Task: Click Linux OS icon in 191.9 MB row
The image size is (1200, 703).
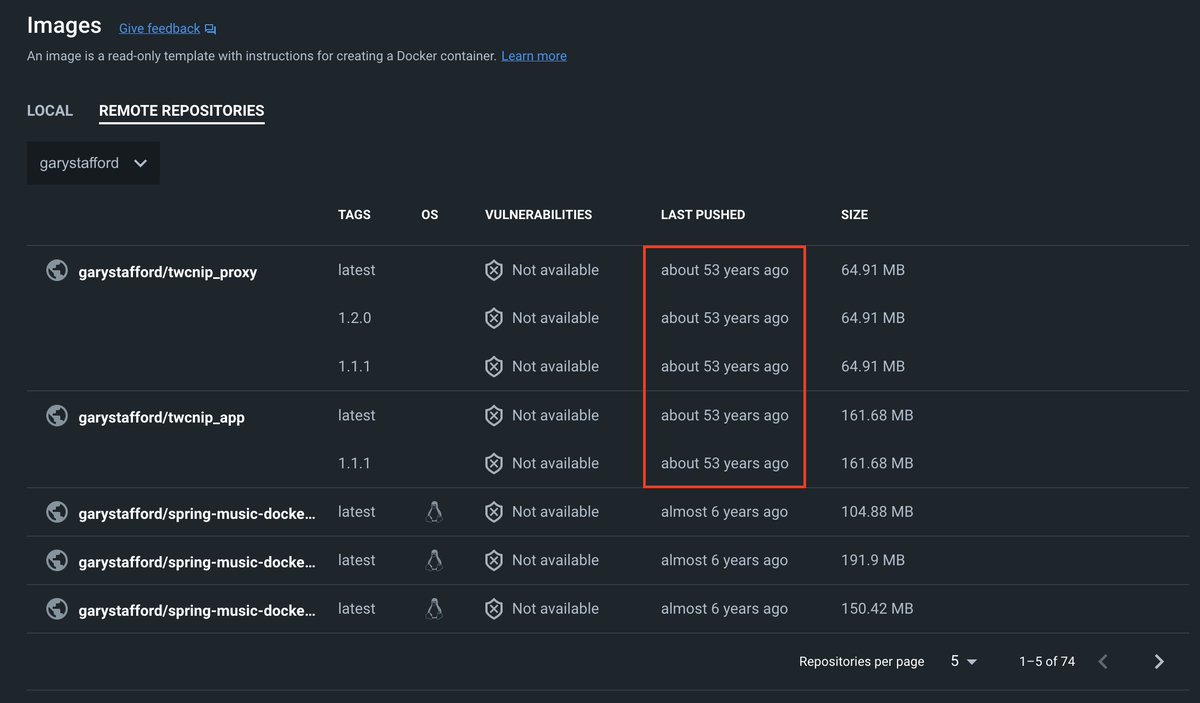Action: pos(434,560)
